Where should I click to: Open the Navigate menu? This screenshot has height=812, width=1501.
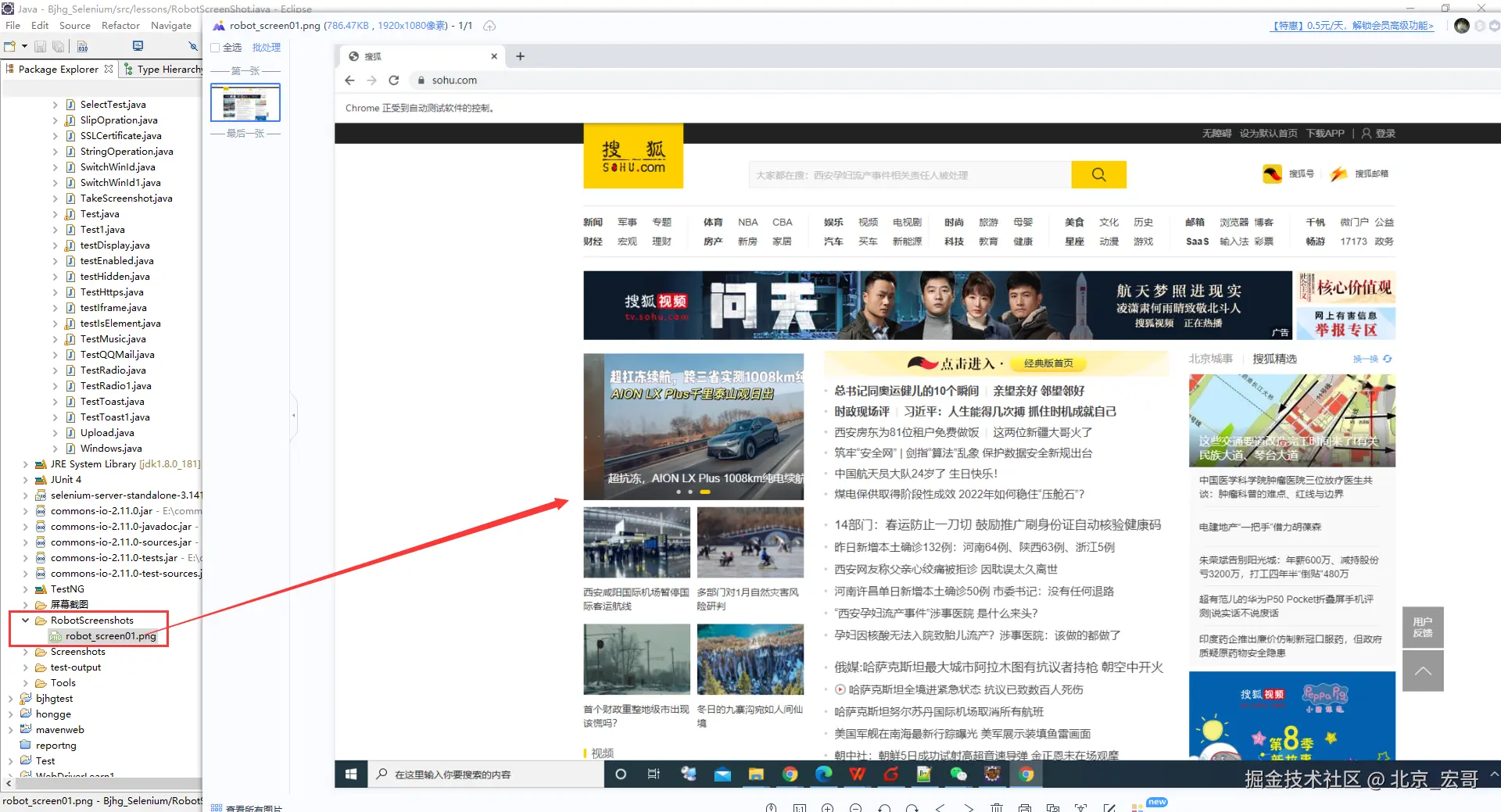tap(171, 25)
